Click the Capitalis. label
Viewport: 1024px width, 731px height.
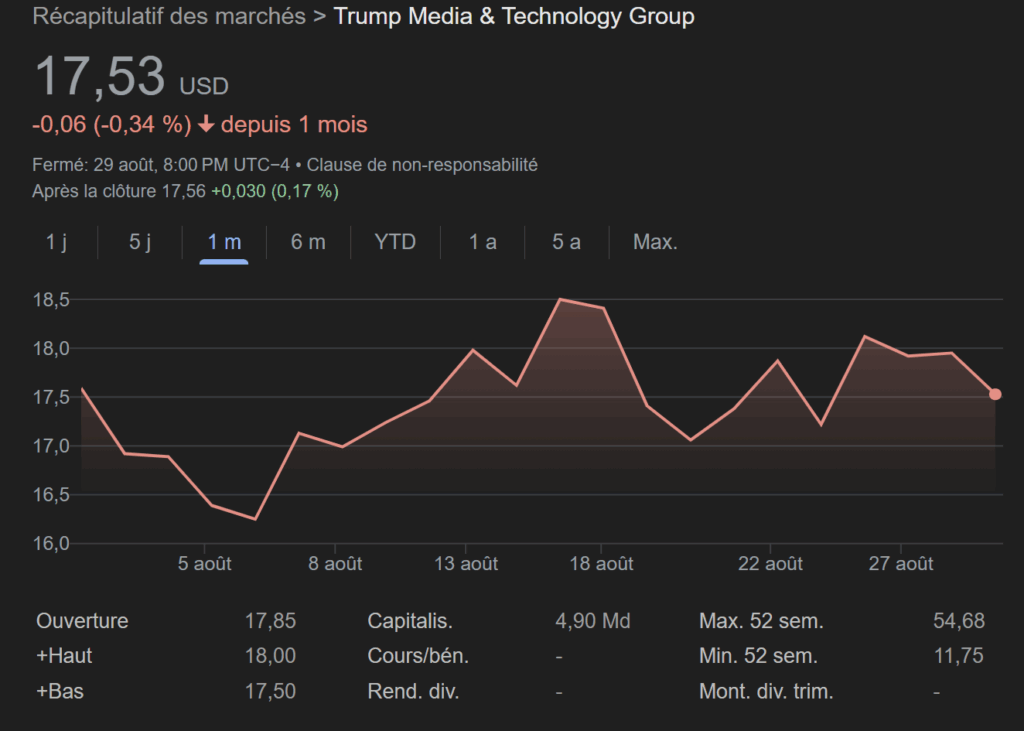click(x=410, y=621)
